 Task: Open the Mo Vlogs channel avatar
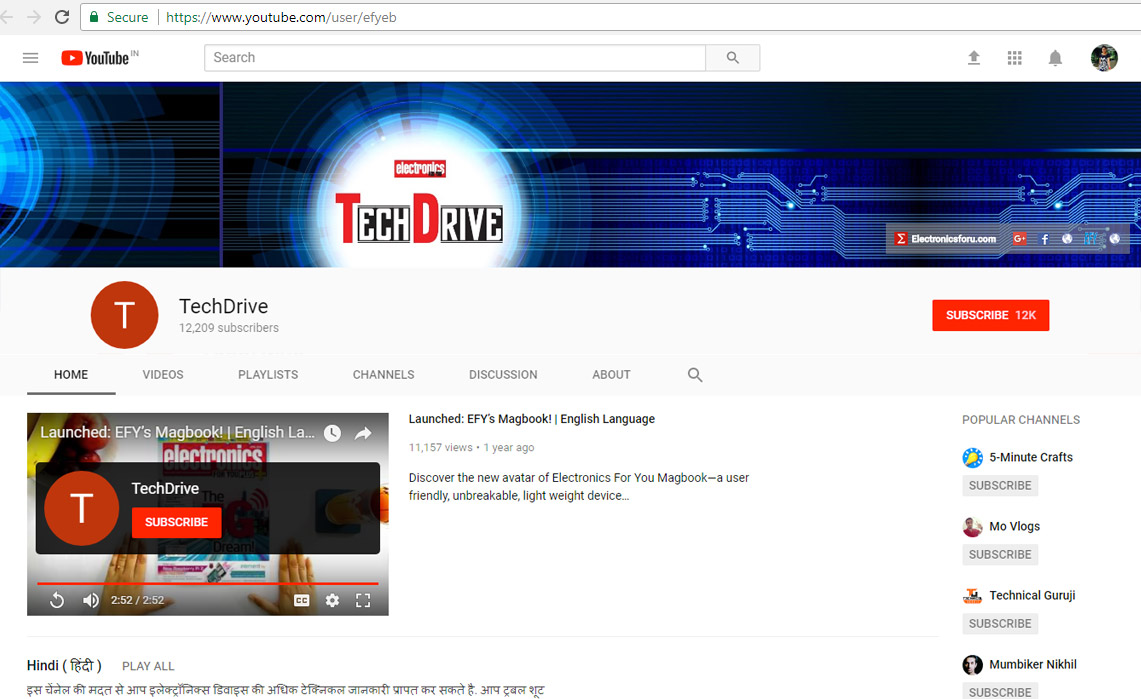(x=972, y=527)
